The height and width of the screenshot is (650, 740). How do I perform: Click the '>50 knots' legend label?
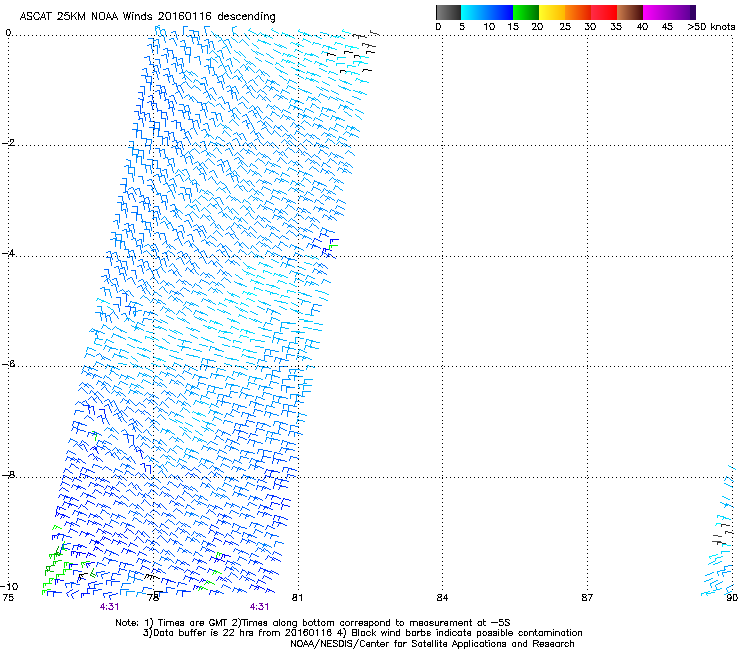tap(711, 27)
